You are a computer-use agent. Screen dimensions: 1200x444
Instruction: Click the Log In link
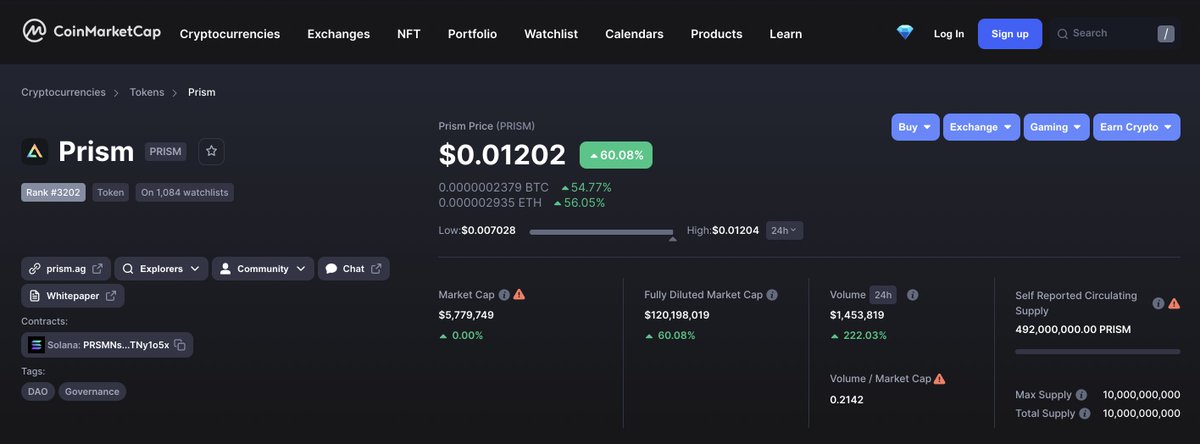click(949, 34)
